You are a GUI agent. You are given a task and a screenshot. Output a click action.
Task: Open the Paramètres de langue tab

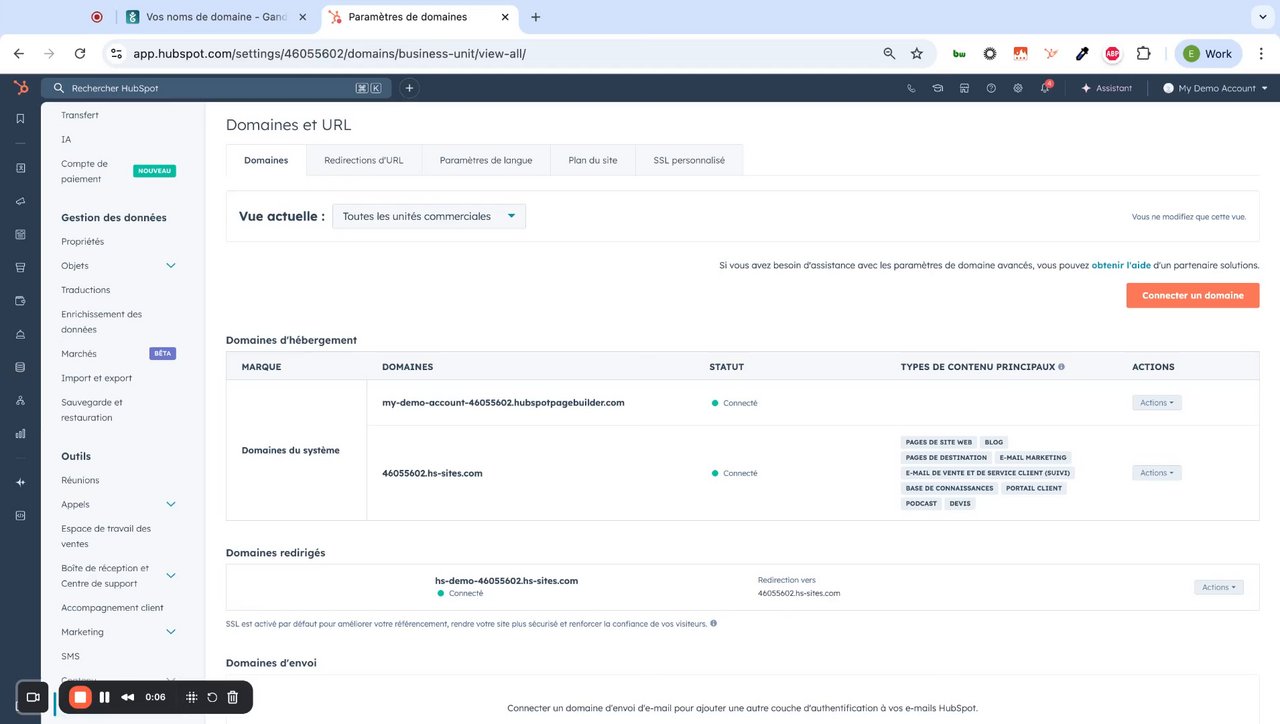(486, 160)
